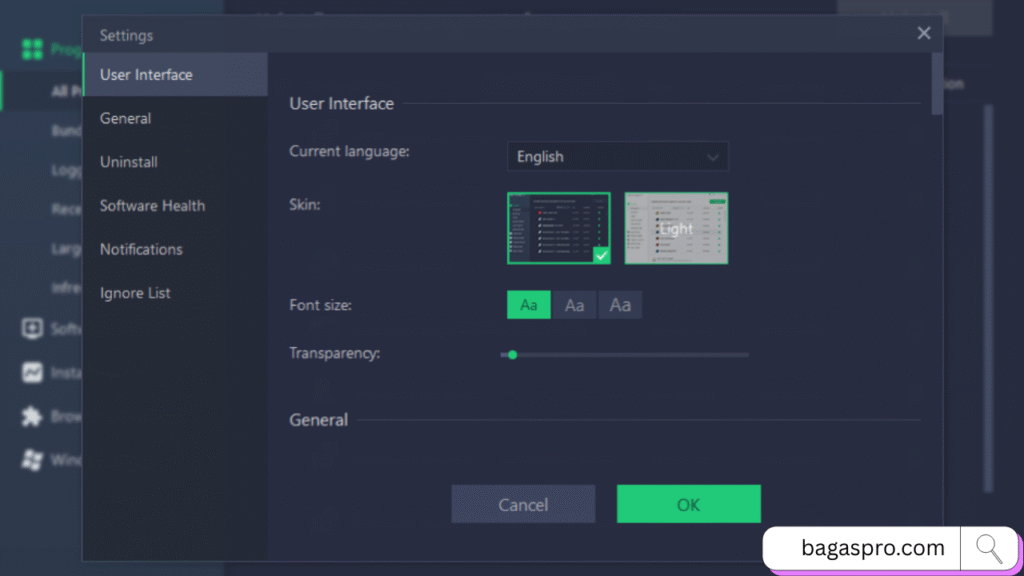Open the Current language dropdown

617,156
